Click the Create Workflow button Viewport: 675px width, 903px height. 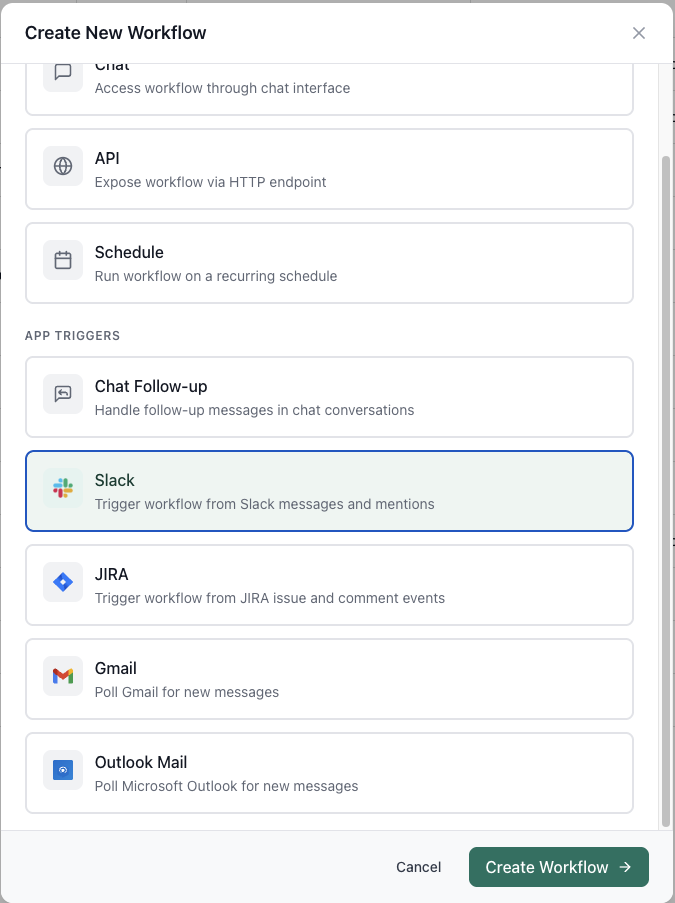pos(558,867)
